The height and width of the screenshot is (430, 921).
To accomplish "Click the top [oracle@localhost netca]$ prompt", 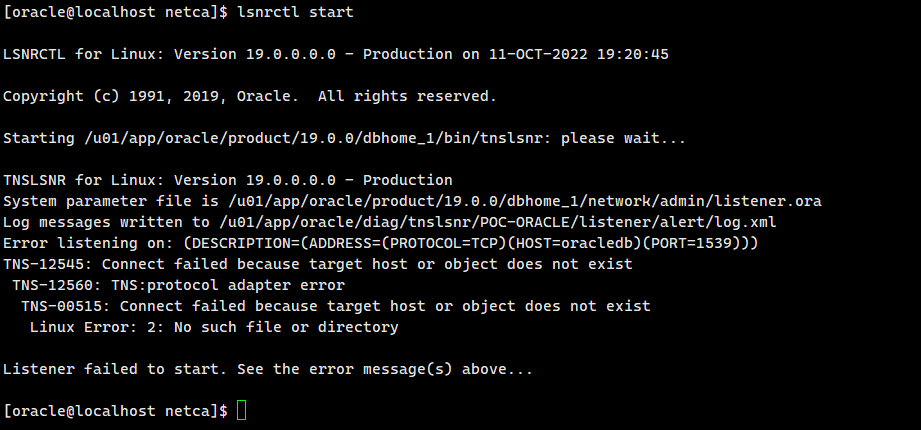I will (x=115, y=12).
